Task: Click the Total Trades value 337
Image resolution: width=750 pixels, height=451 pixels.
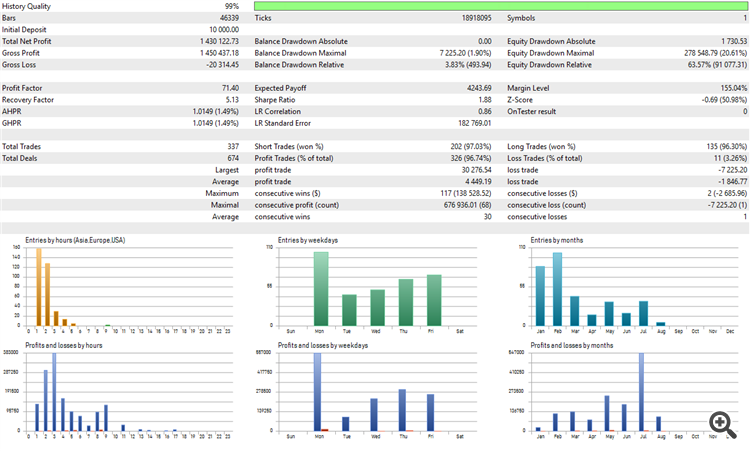Action: pyautogui.click(x=233, y=146)
